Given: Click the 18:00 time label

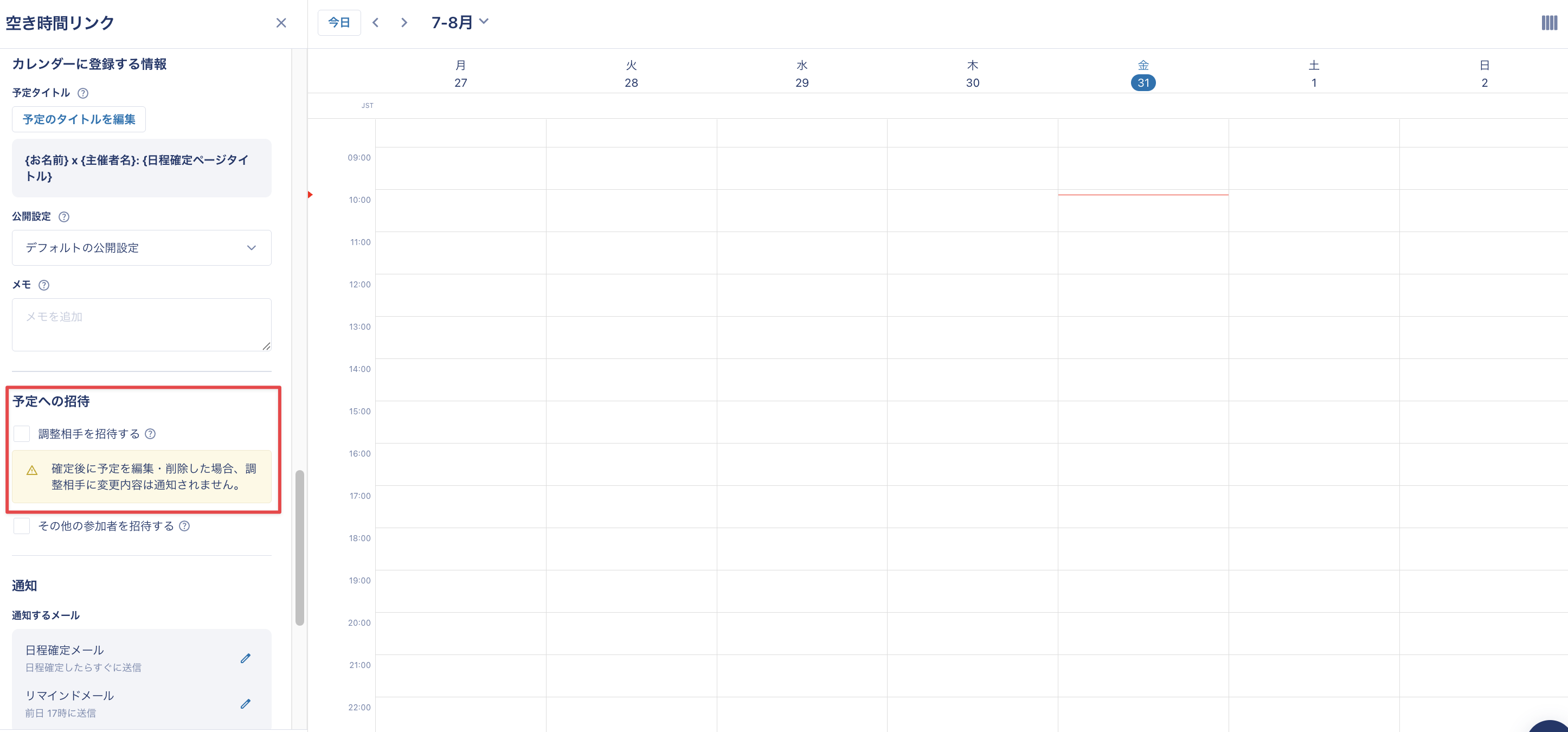Looking at the screenshot, I should (x=359, y=538).
